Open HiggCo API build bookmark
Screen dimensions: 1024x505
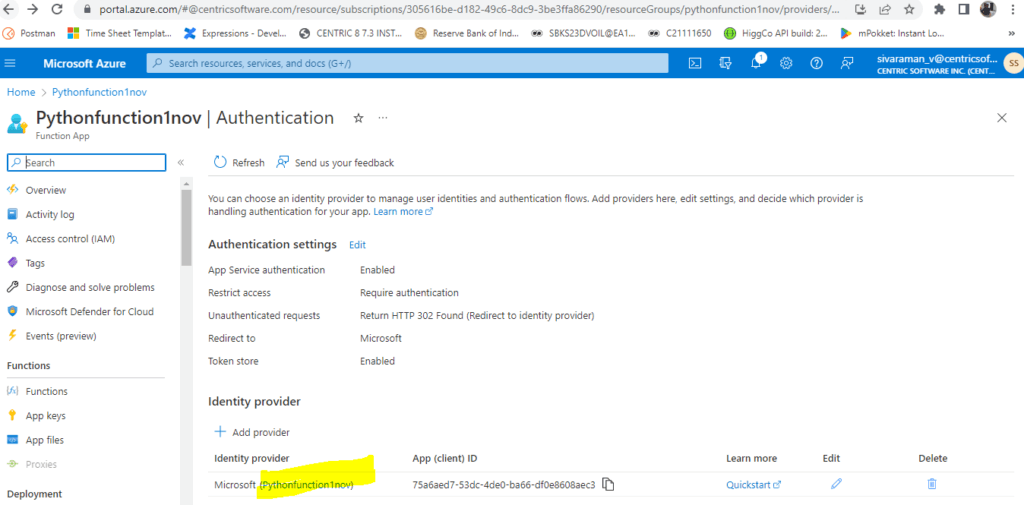[777, 33]
